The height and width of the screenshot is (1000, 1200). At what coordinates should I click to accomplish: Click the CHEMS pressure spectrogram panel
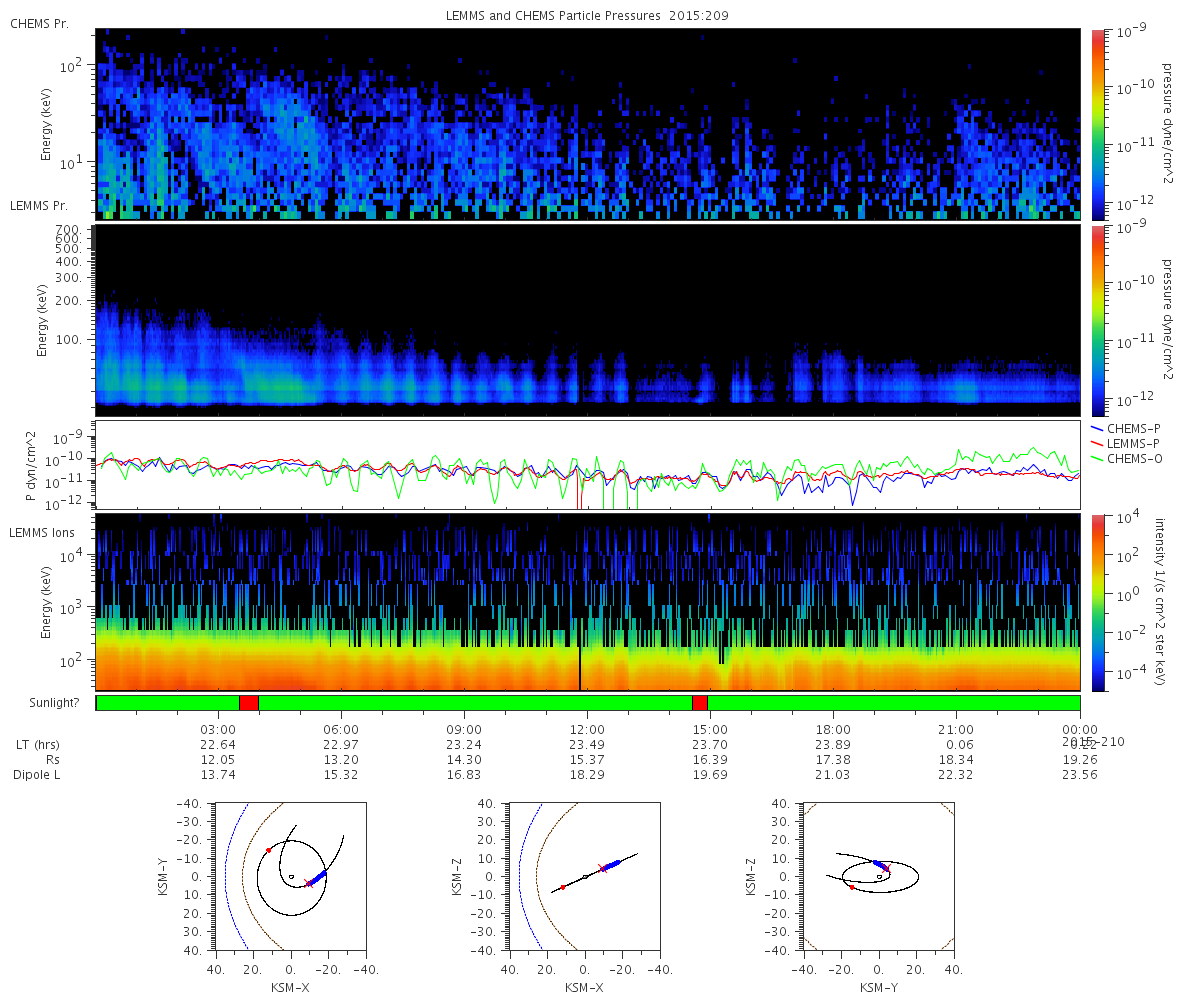point(588,125)
